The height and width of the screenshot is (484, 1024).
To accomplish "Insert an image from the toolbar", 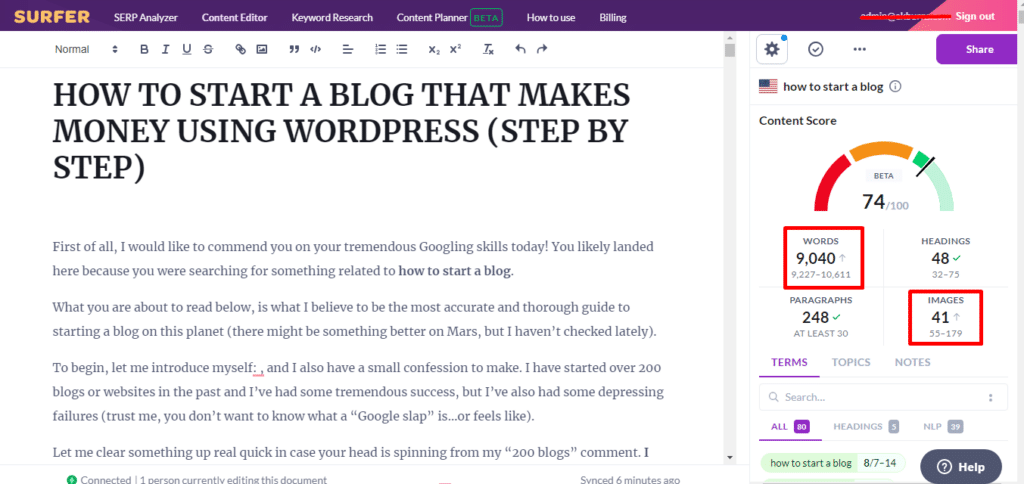I will point(261,49).
